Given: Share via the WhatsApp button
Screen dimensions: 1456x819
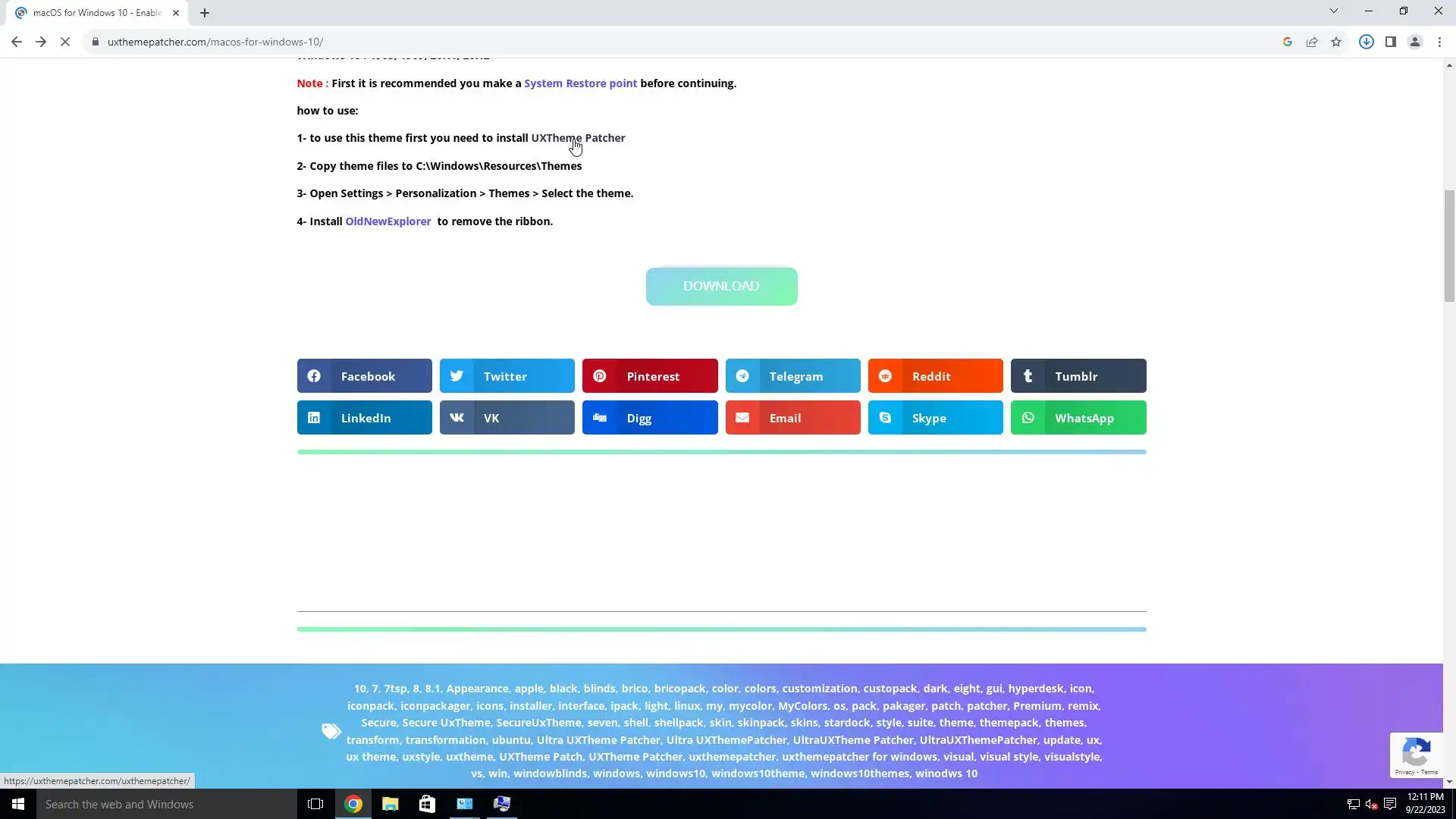Looking at the screenshot, I should [x=1078, y=418].
